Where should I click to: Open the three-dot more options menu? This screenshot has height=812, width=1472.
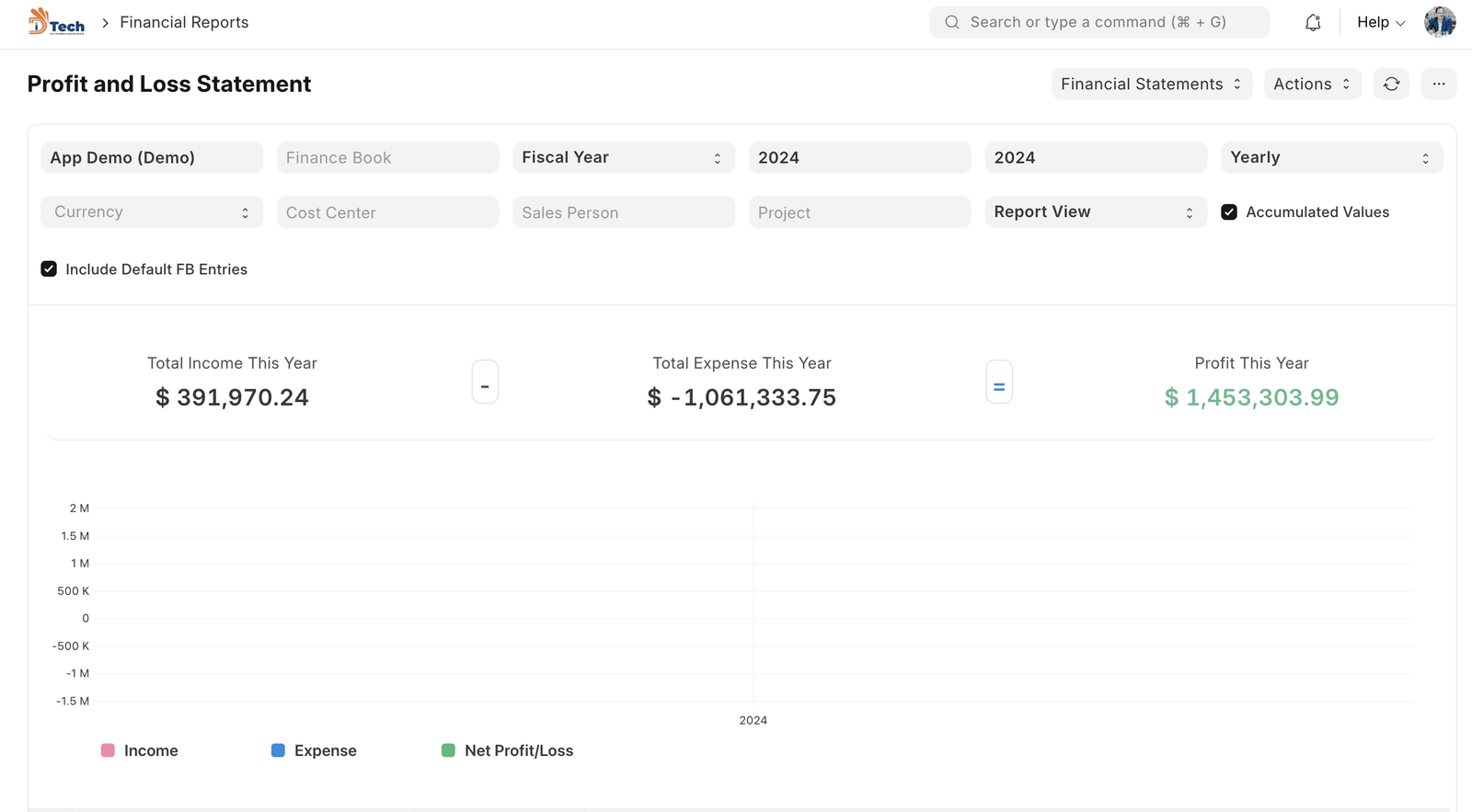[x=1439, y=84]
